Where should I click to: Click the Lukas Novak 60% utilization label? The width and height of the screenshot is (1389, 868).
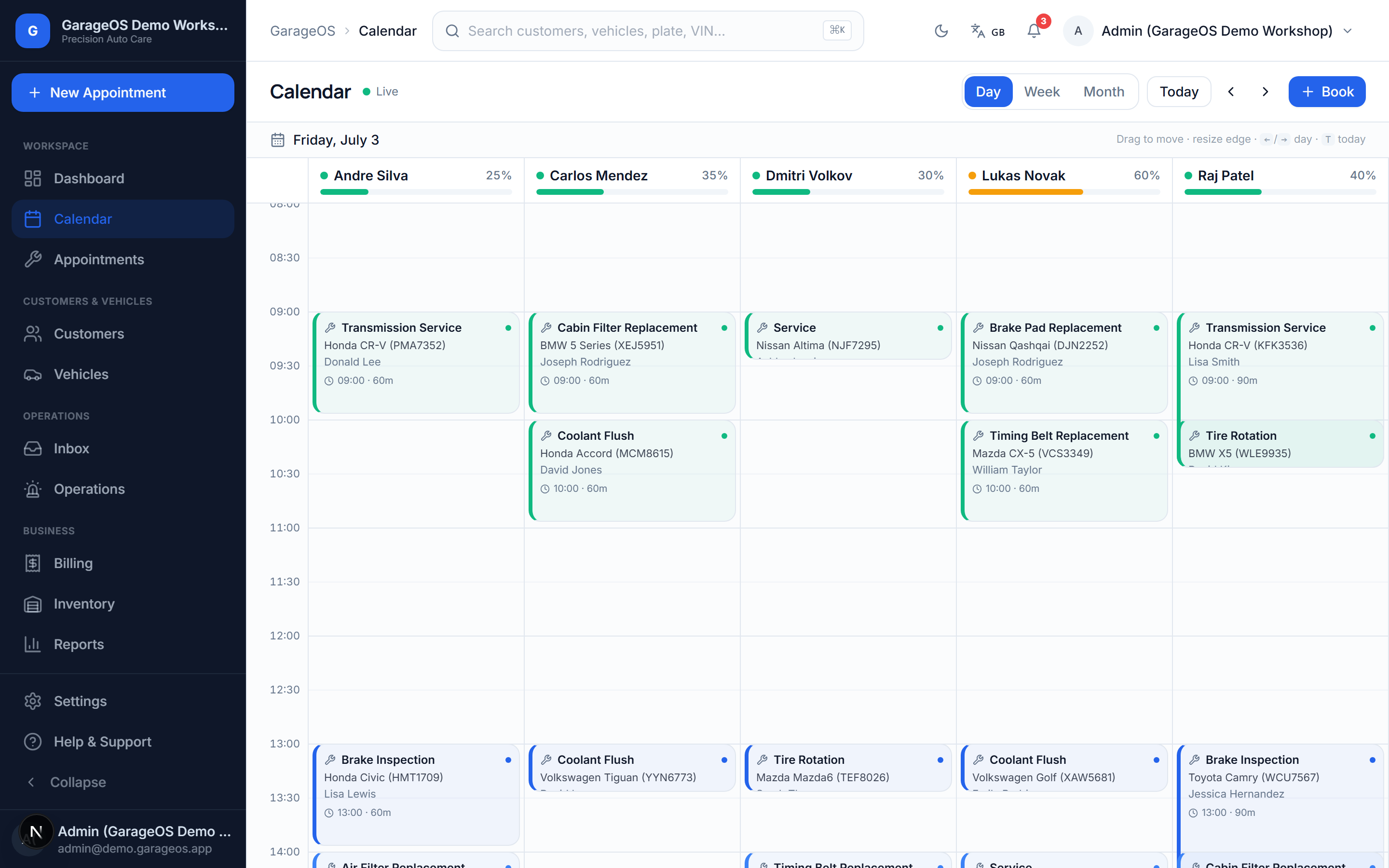(1146, 176)
